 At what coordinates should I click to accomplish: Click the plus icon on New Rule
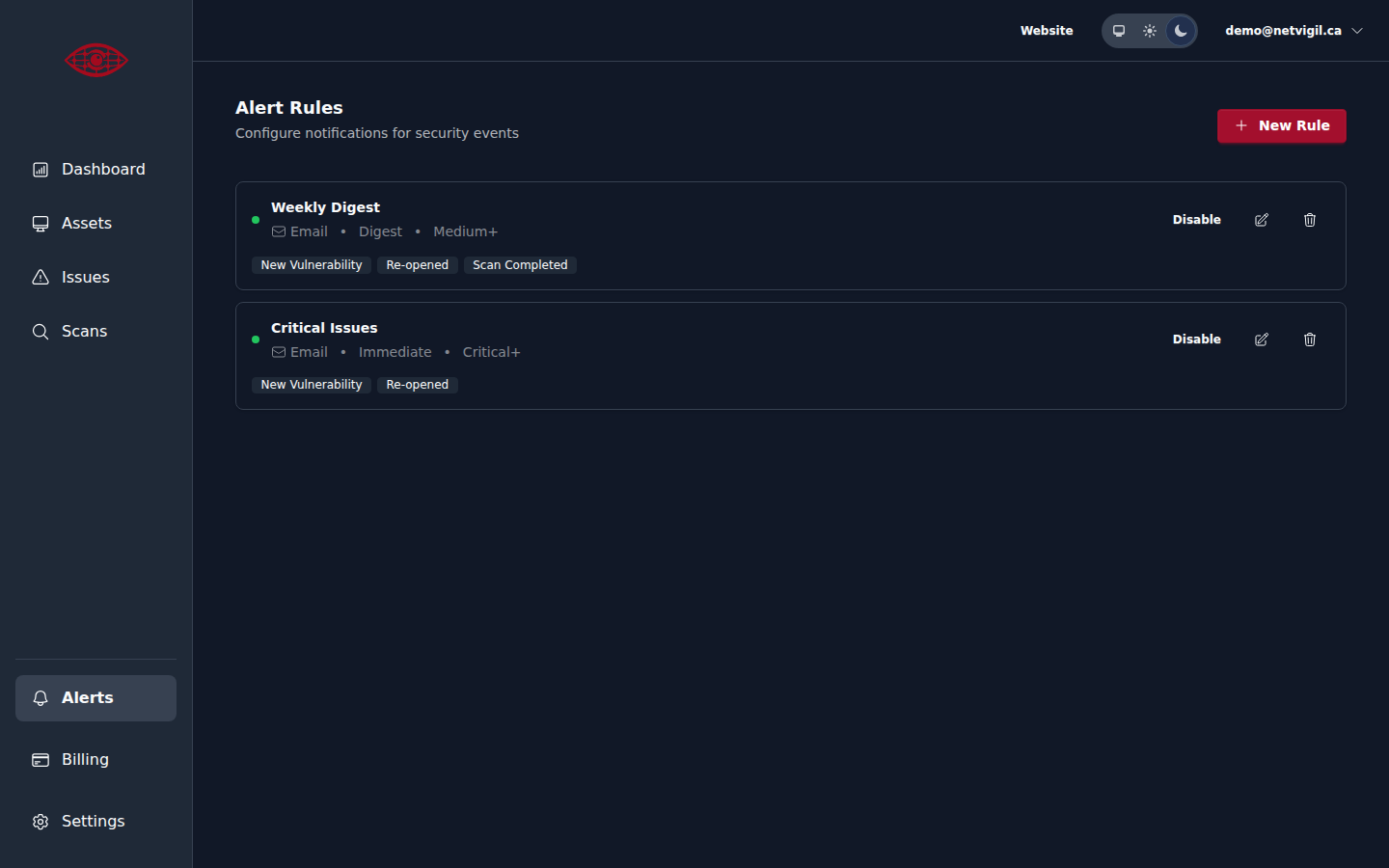1241,126
